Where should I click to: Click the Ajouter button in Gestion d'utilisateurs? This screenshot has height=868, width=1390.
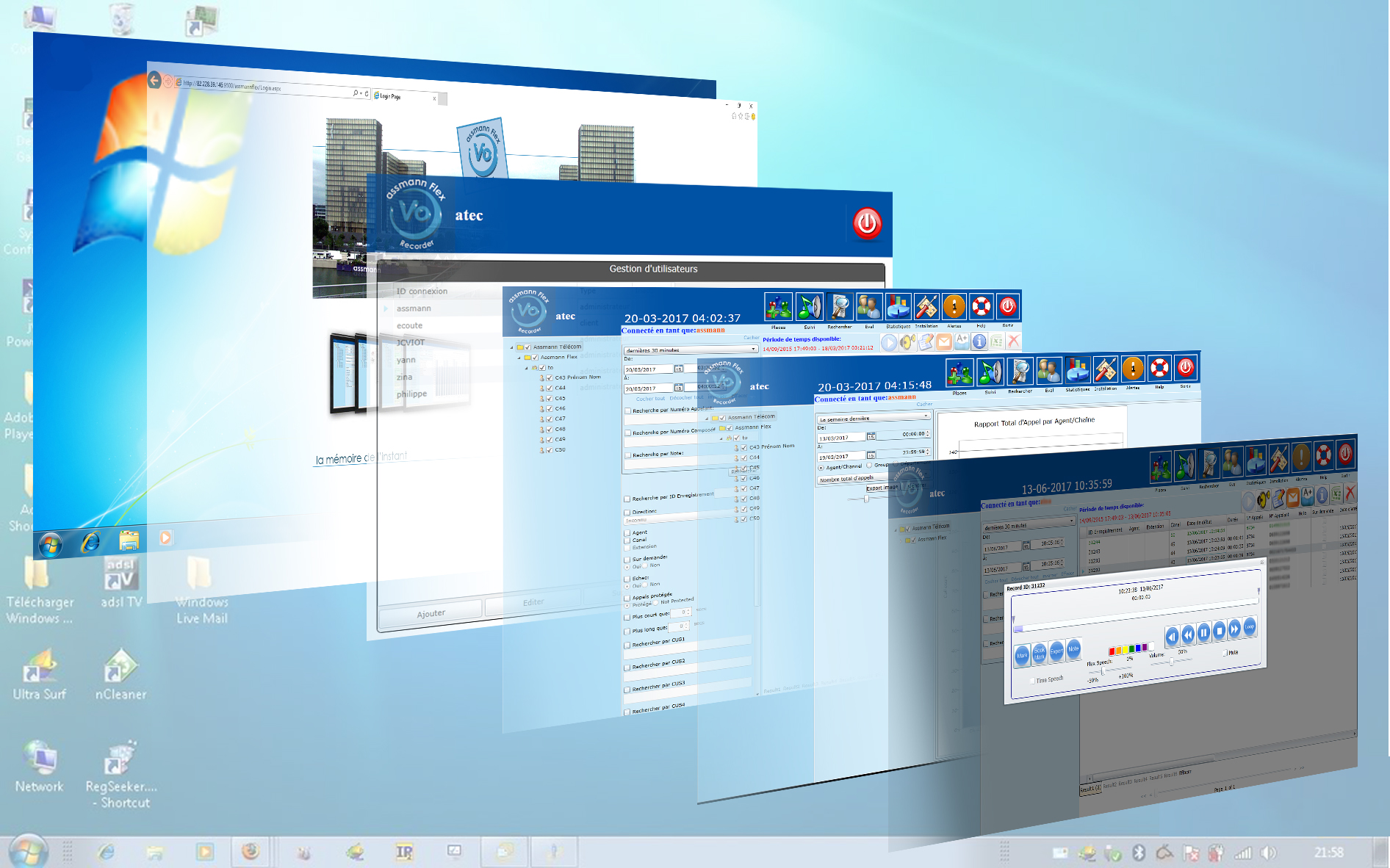tap(431, 613)
